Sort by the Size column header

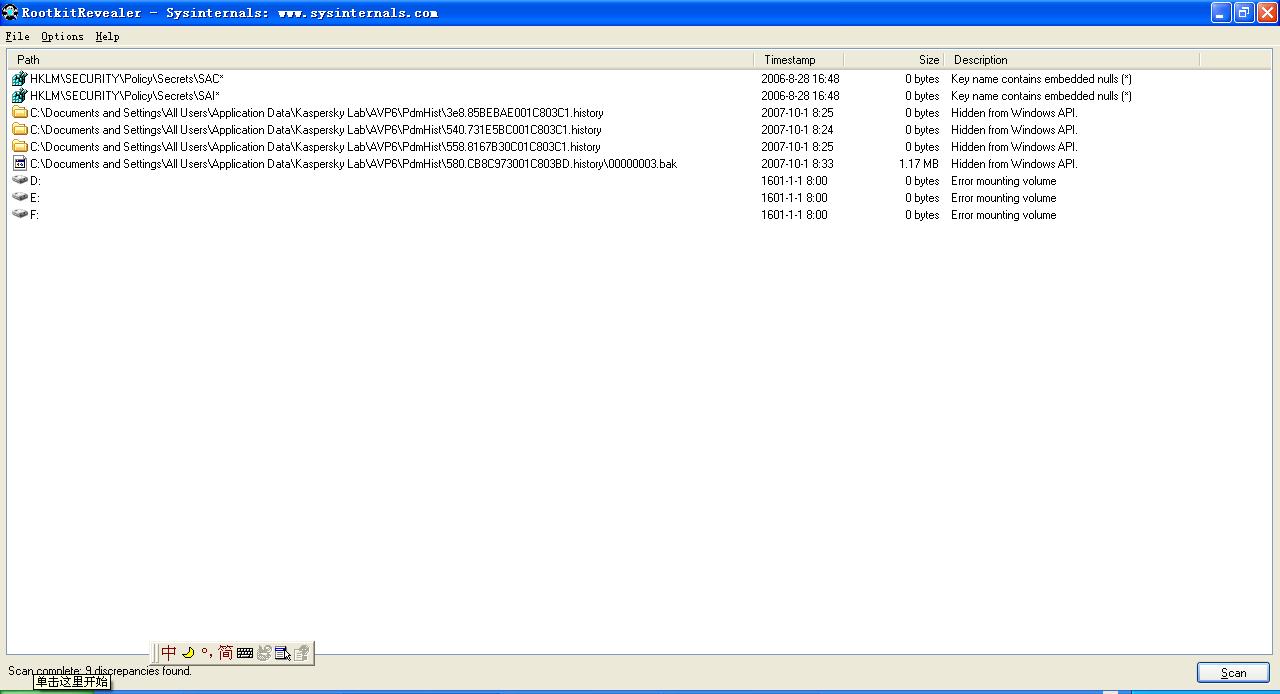coord(893,60)
